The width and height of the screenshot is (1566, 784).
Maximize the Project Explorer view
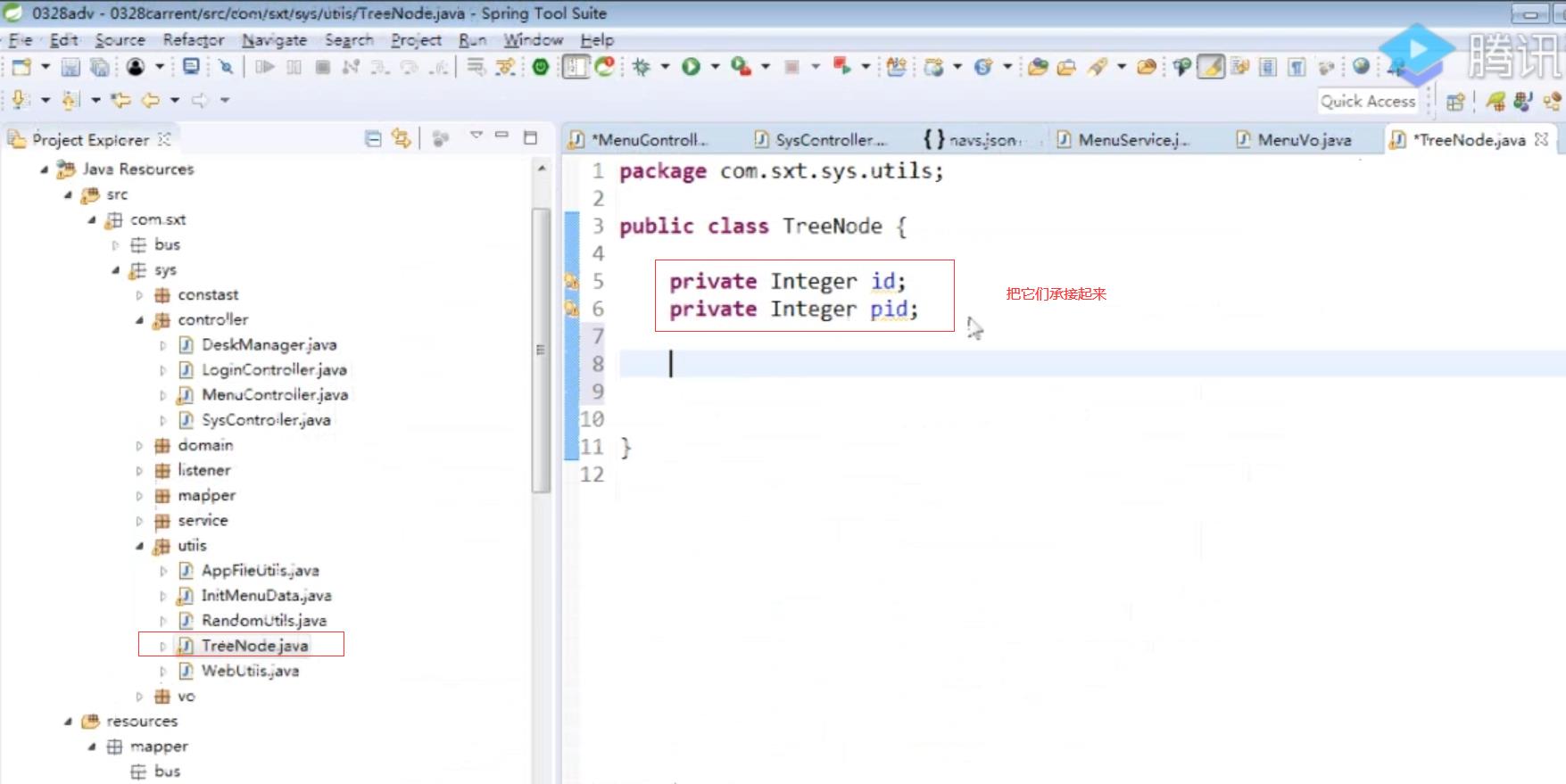(530, 137)
